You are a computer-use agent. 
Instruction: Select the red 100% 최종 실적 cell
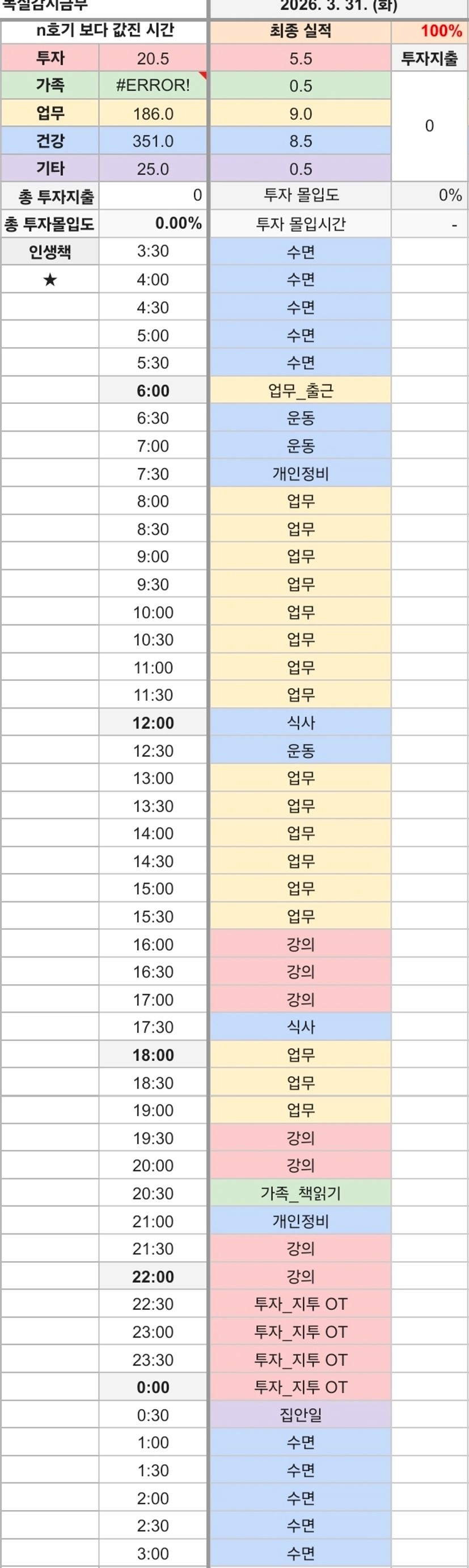pyautogui.click(x=429, y=31)
